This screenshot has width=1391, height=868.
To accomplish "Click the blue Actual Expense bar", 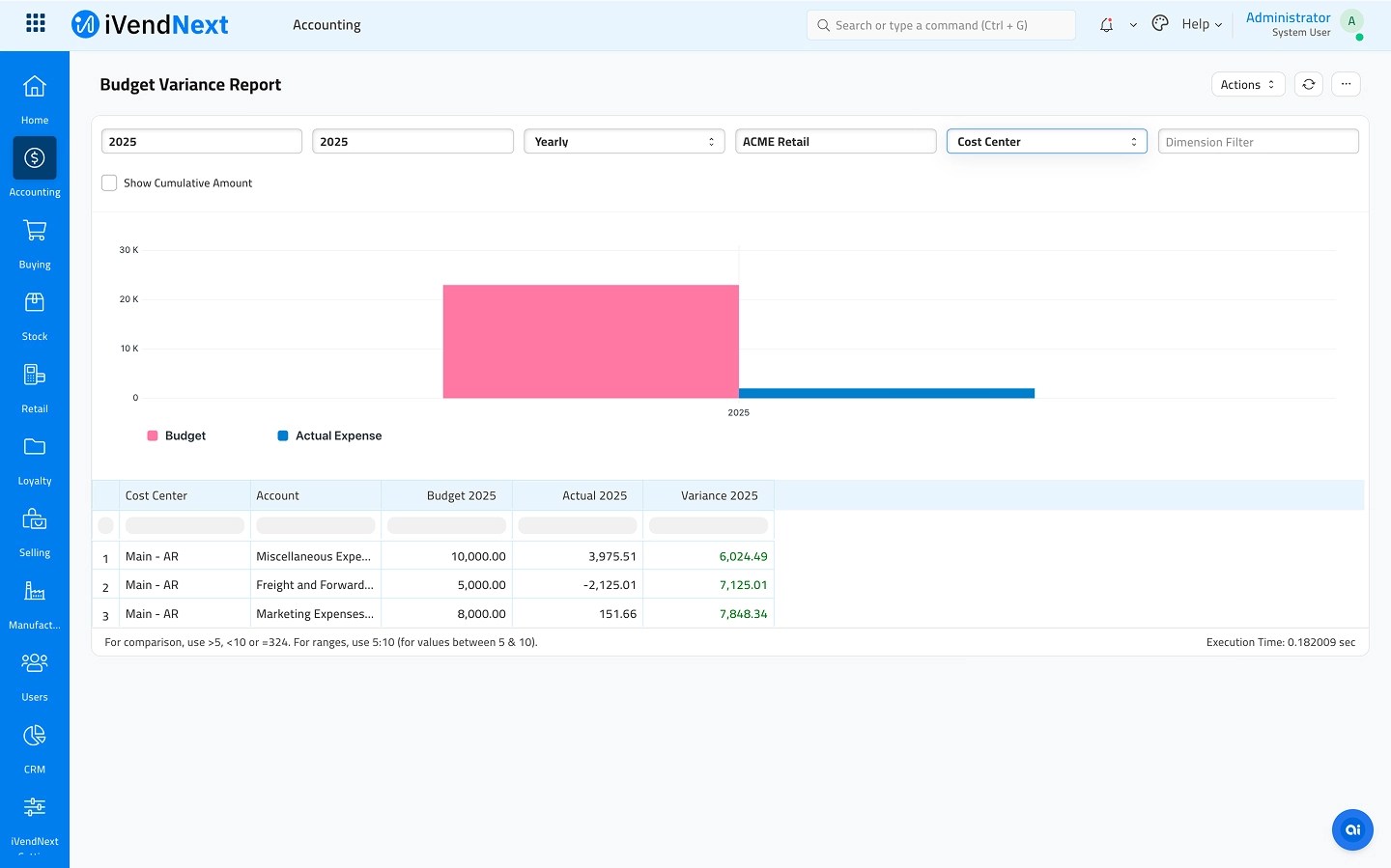I will click(887, 393).
